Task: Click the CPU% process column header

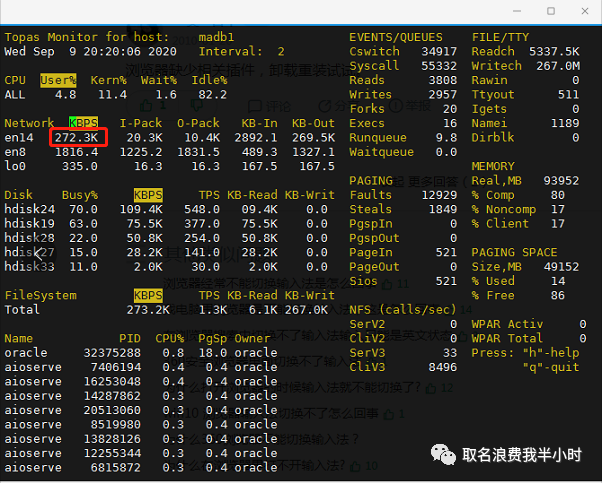Action: click(170, 339)
